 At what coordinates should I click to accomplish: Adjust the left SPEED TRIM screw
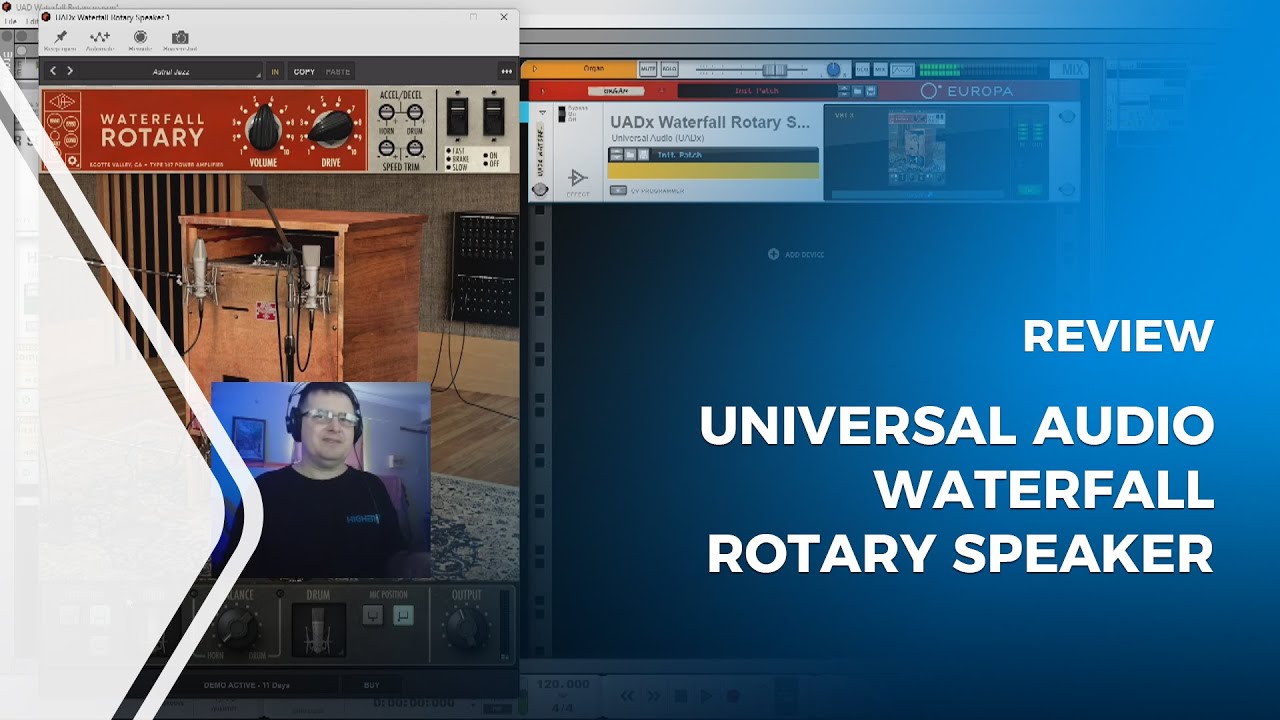[386, 148]
